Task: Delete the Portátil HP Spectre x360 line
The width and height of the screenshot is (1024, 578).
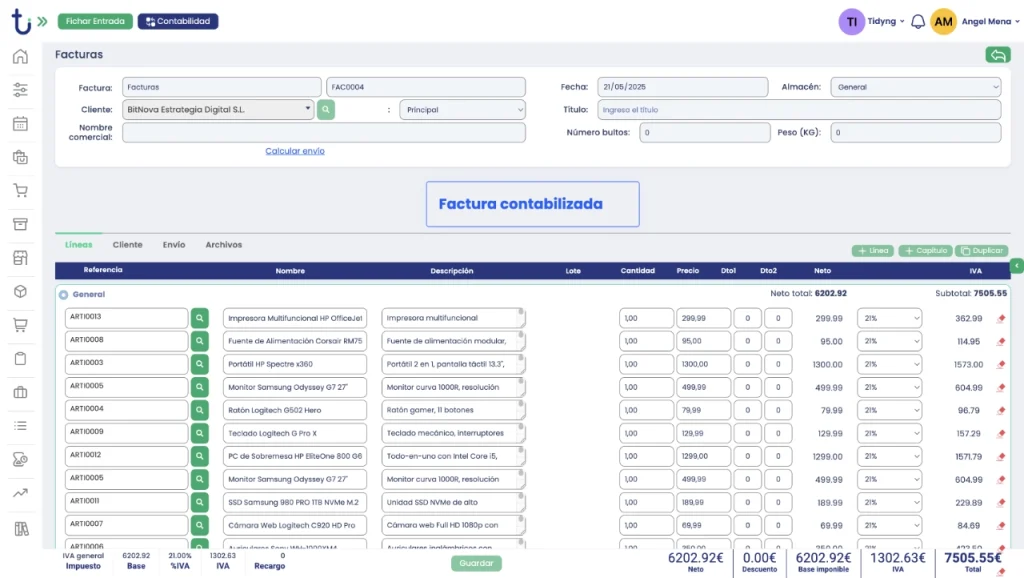Action: 1001,365
